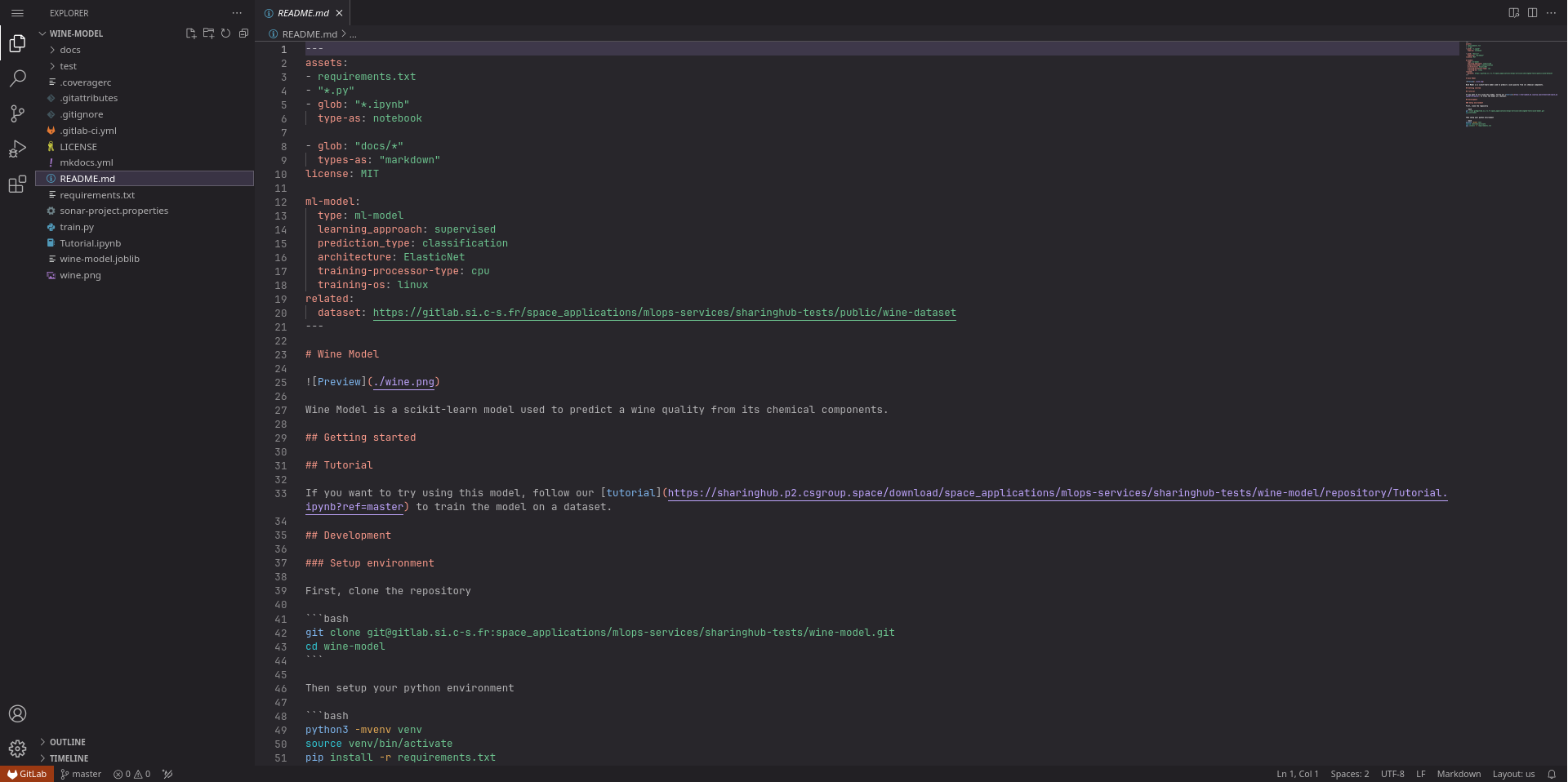The width and height of the screenshot is (1568, 782).
Task: Click the wine-dataset URL link on line 20
Action: click(665, 313)
